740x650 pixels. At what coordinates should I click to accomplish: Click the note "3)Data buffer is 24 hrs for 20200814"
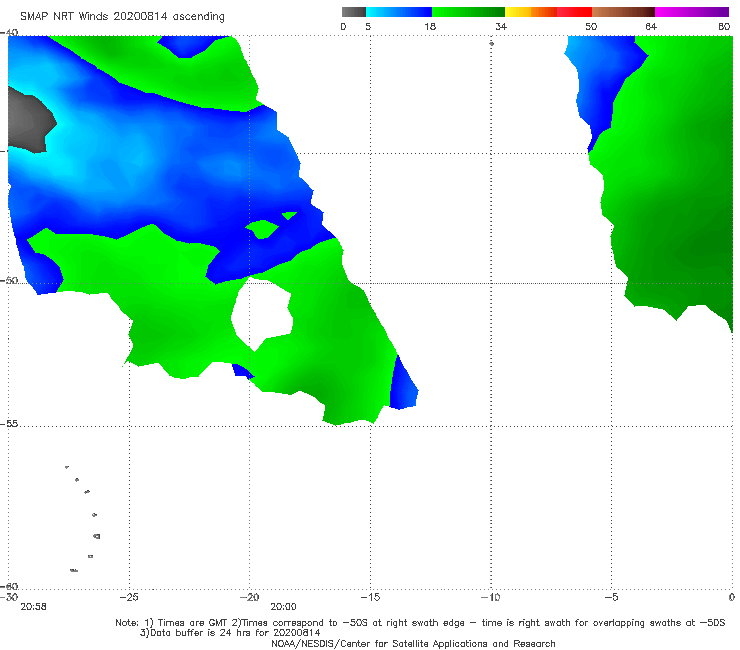pyautogui.click(x=230, y=633)
